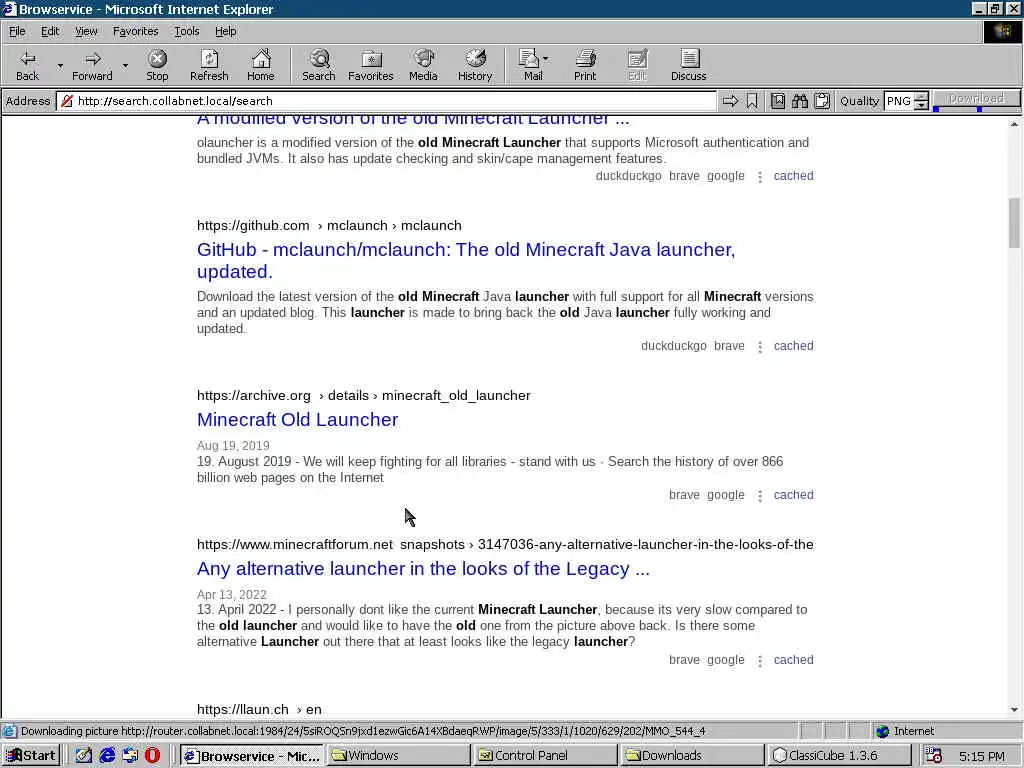The width and height of the screenshot is (1024, 768).
Task: Switch to ClassiCube 1.3.6 taskbar window
Action: coord(840,756)
